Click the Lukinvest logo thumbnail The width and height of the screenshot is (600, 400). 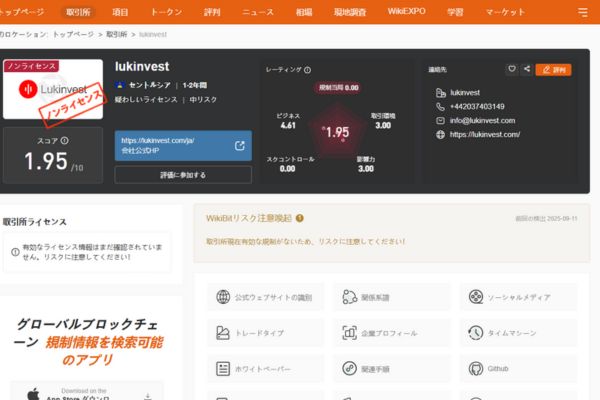53,89
